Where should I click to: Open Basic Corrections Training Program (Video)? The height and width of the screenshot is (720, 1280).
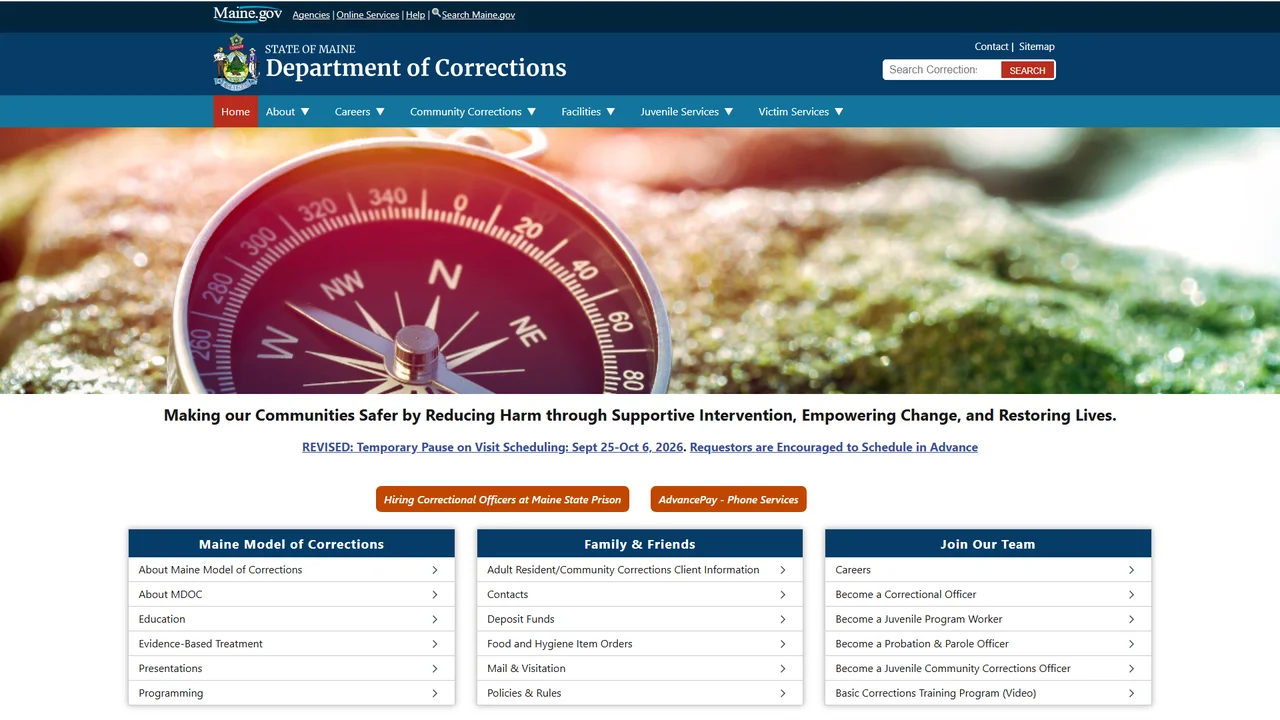[x=988, y=693]
